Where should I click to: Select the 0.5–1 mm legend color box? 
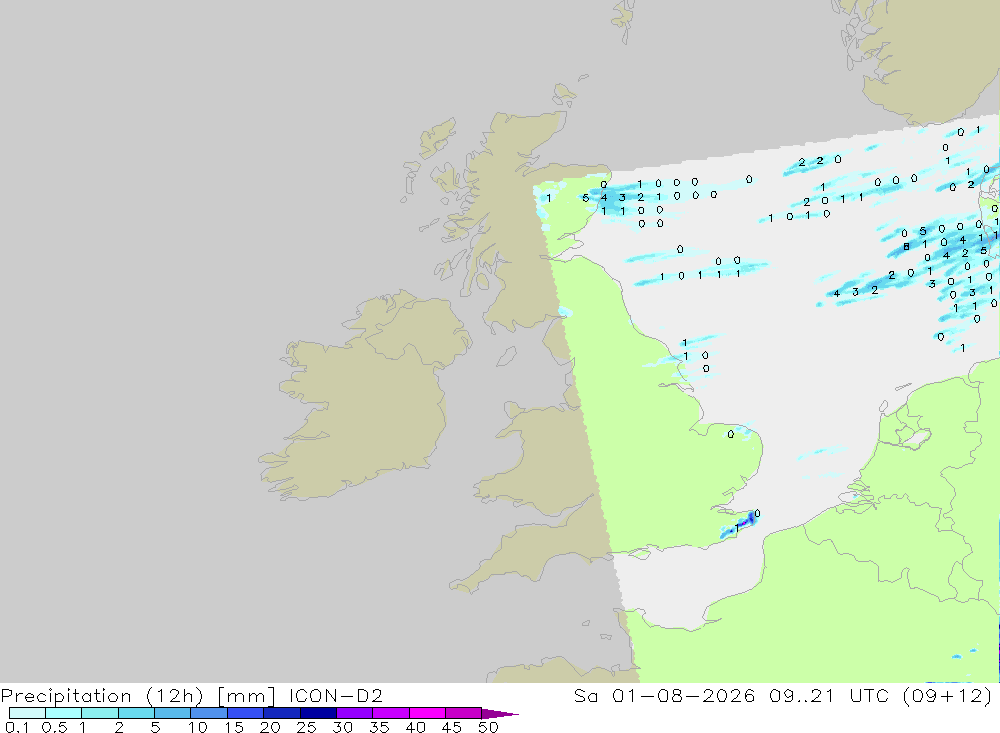pos(63,713)
